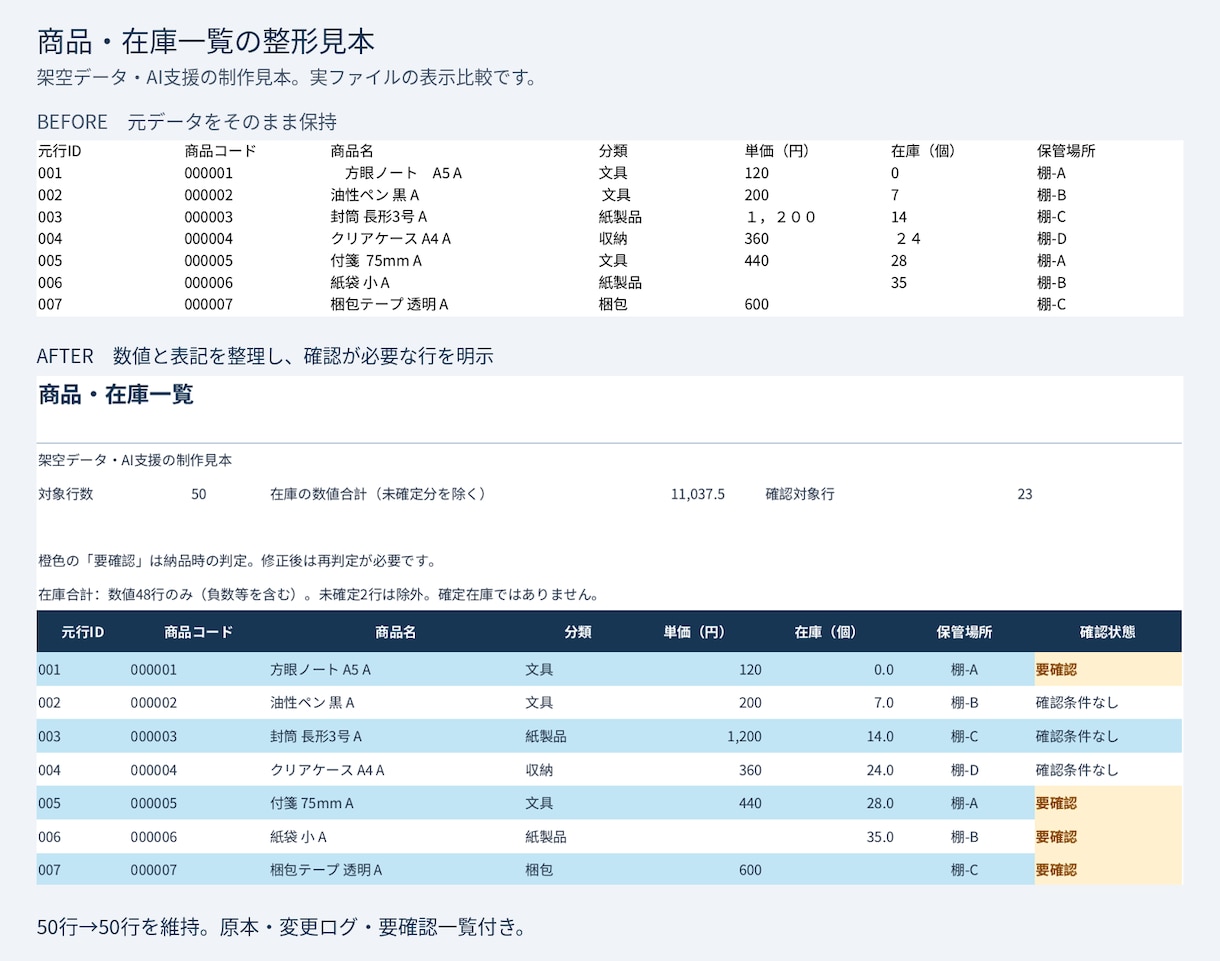This screenshot has height=961, width=1220.
Task: Select the total value 11,037.5
Action: [x=698, y=494]
